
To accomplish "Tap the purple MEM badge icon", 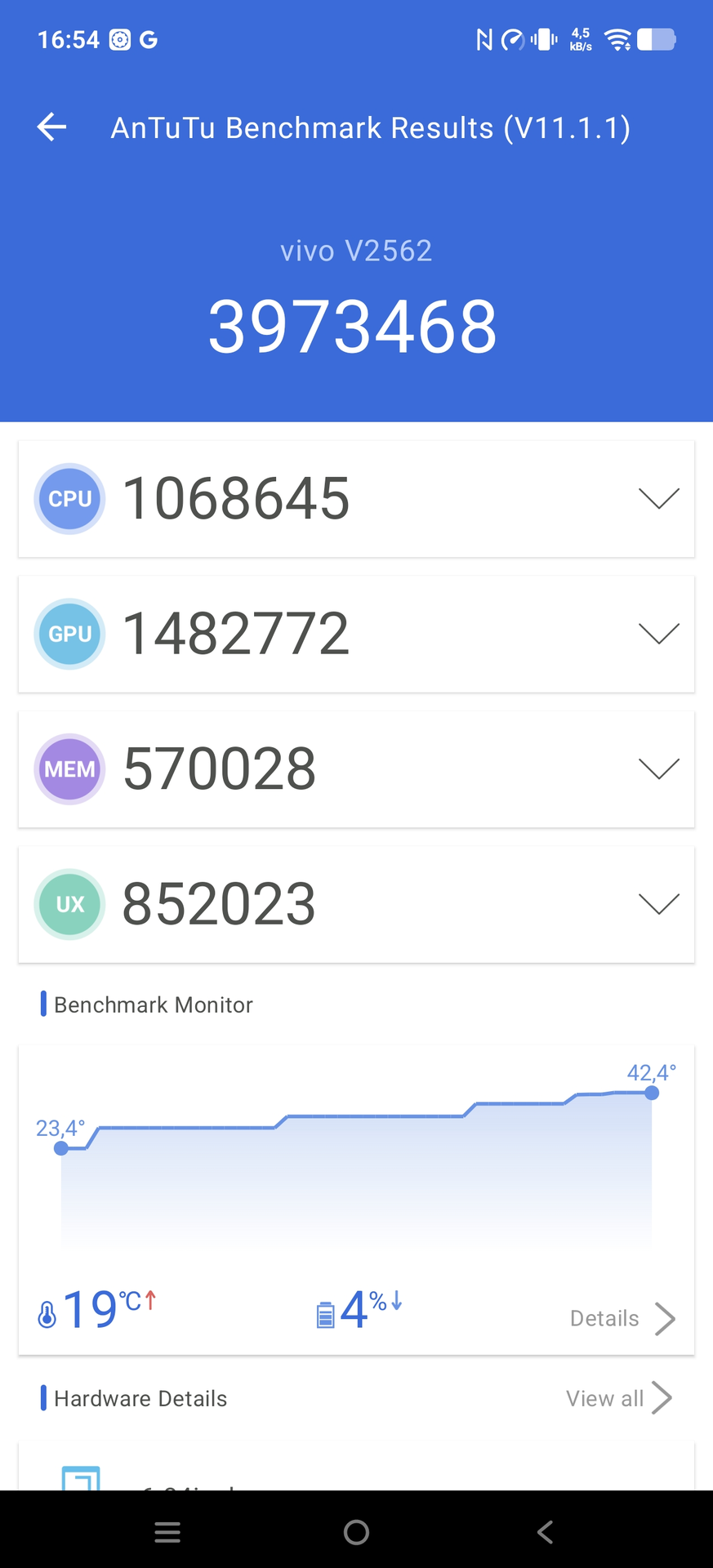I will 69,769.
